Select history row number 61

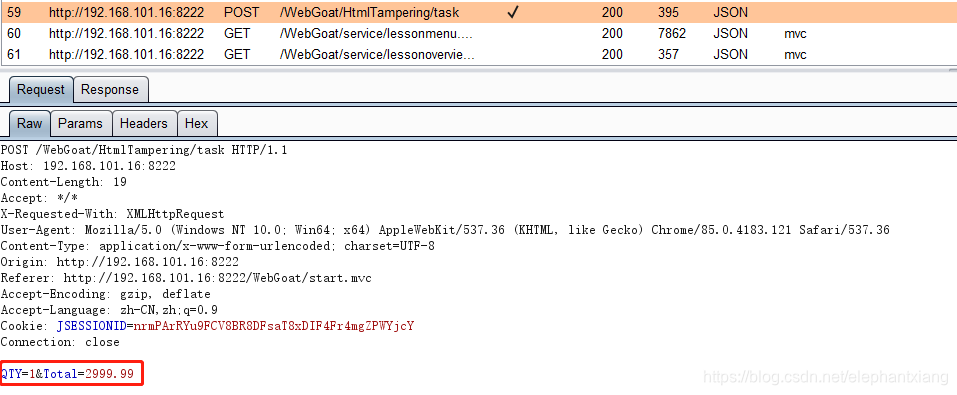(x=478, y=54)
